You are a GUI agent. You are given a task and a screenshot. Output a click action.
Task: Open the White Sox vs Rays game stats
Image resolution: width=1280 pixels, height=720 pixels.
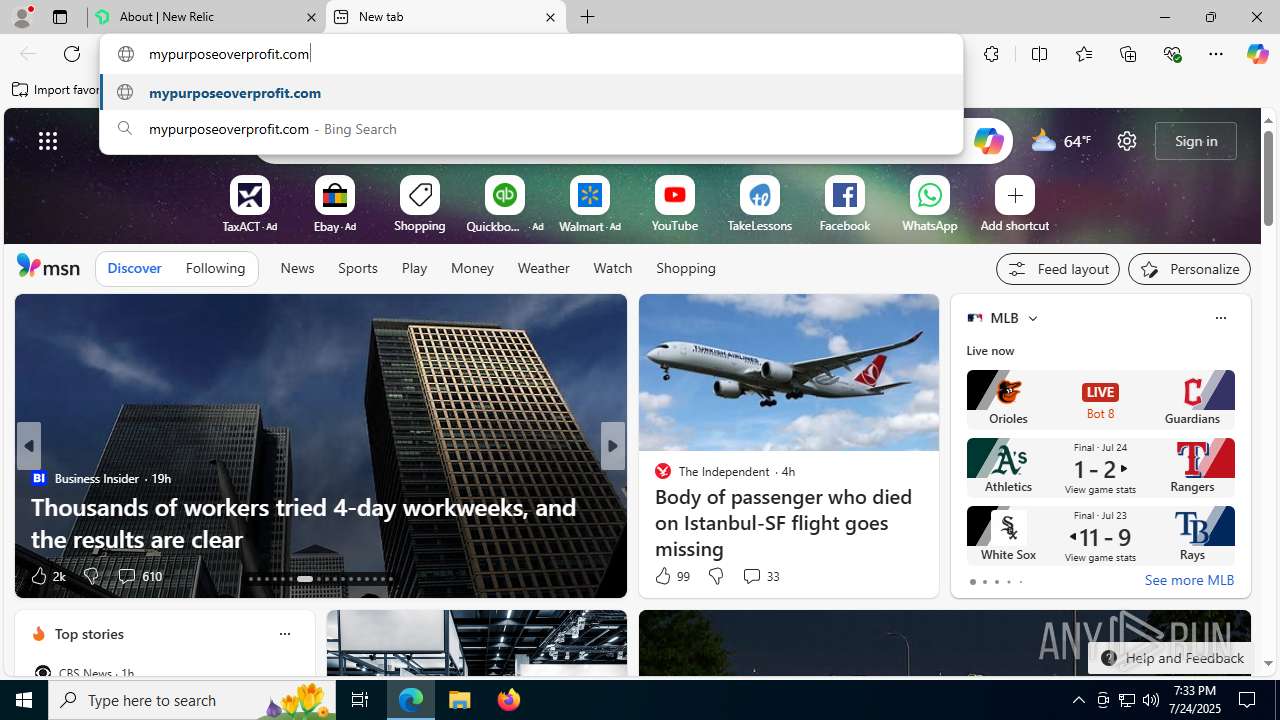1100,535
